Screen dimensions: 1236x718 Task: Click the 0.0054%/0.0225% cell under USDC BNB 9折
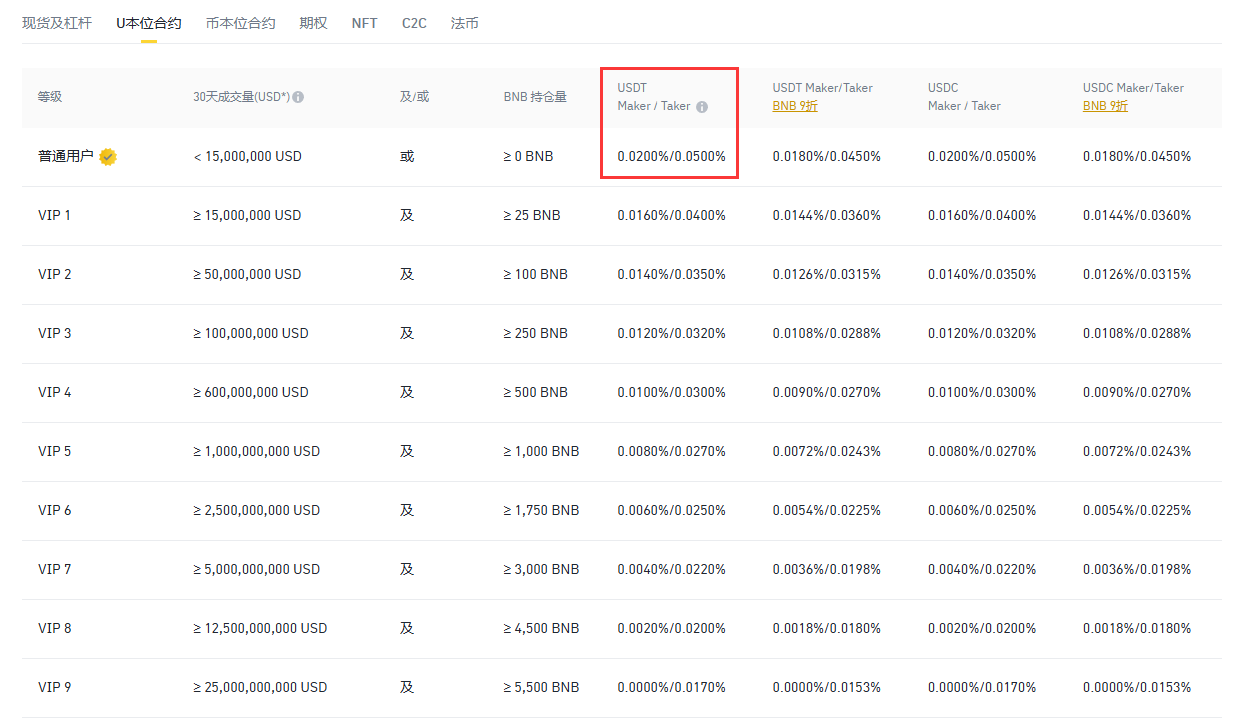pos(1137,510)
